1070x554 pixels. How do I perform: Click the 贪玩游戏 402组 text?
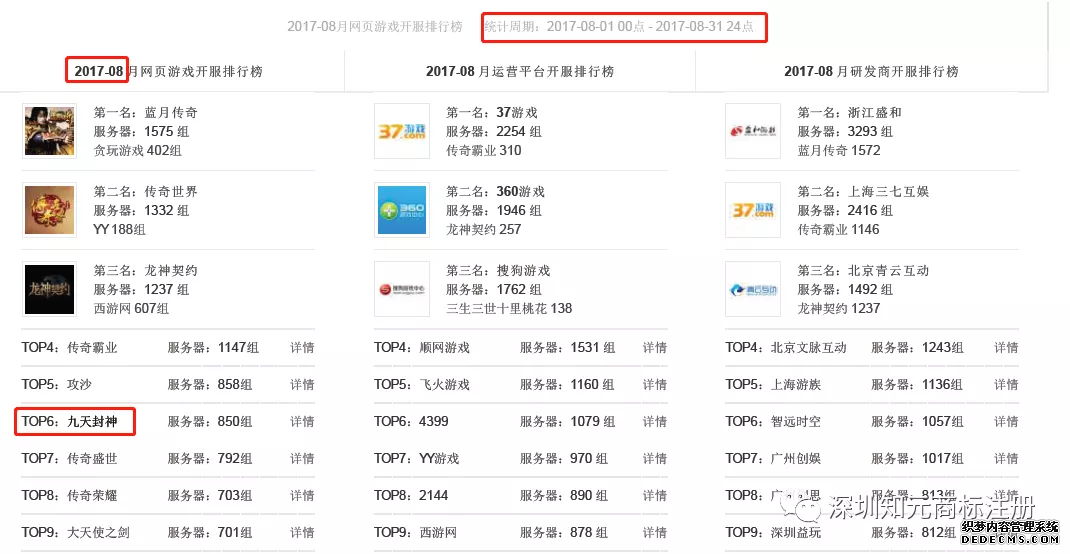pyautogui.click(x=138, y=151)
